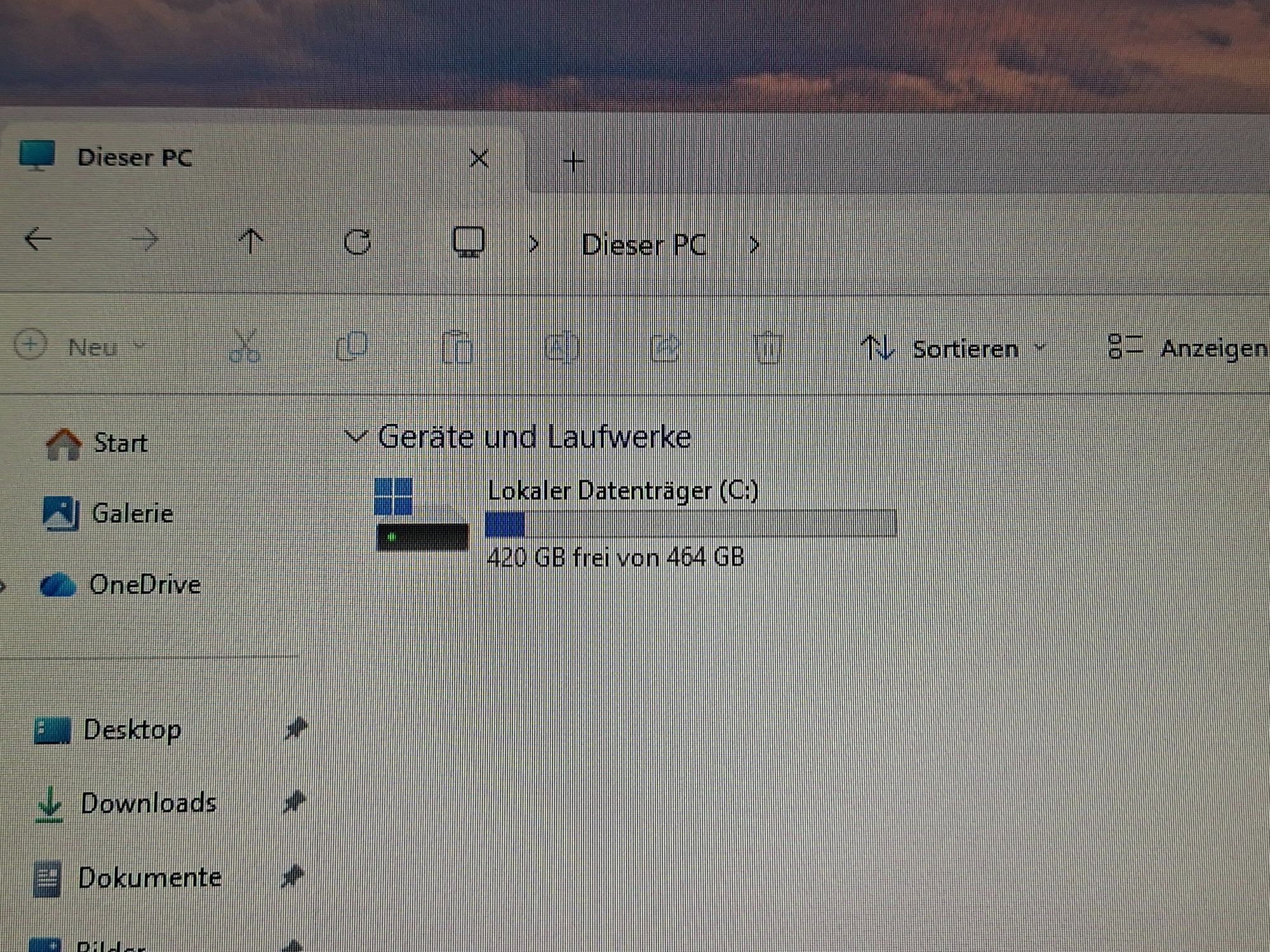The image size is (1270, 952).
Task: Click the share icon in toolbar
Action: click(x=665, y=348)
